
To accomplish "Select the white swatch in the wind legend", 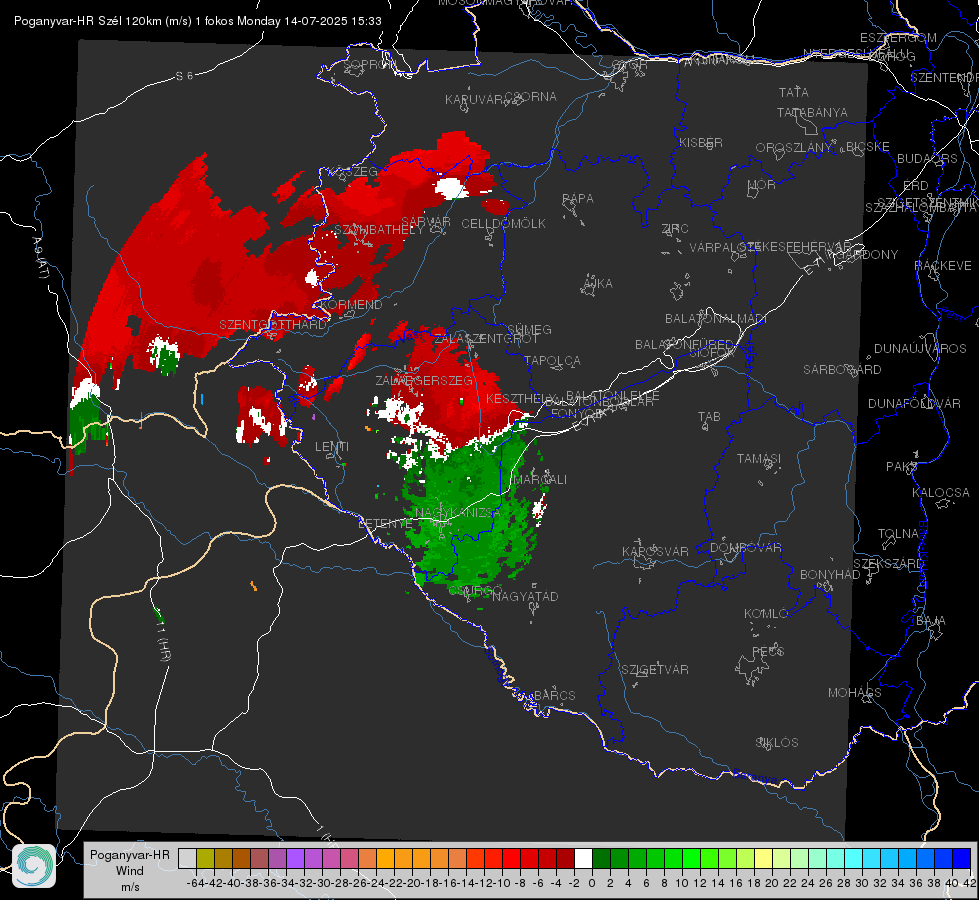I will tap(583, 858).
